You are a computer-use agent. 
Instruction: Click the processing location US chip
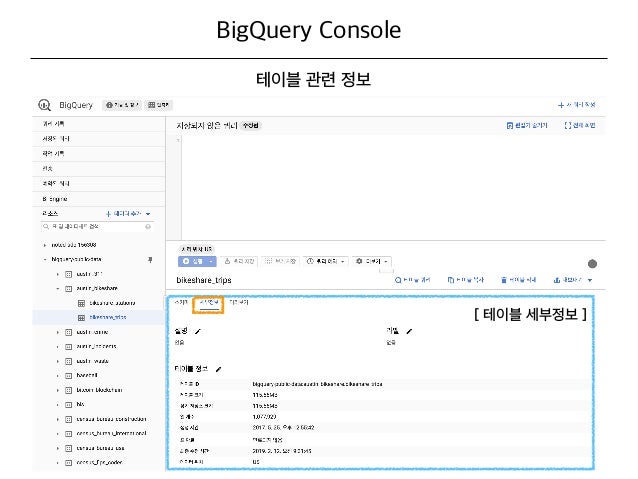point(197,249)
